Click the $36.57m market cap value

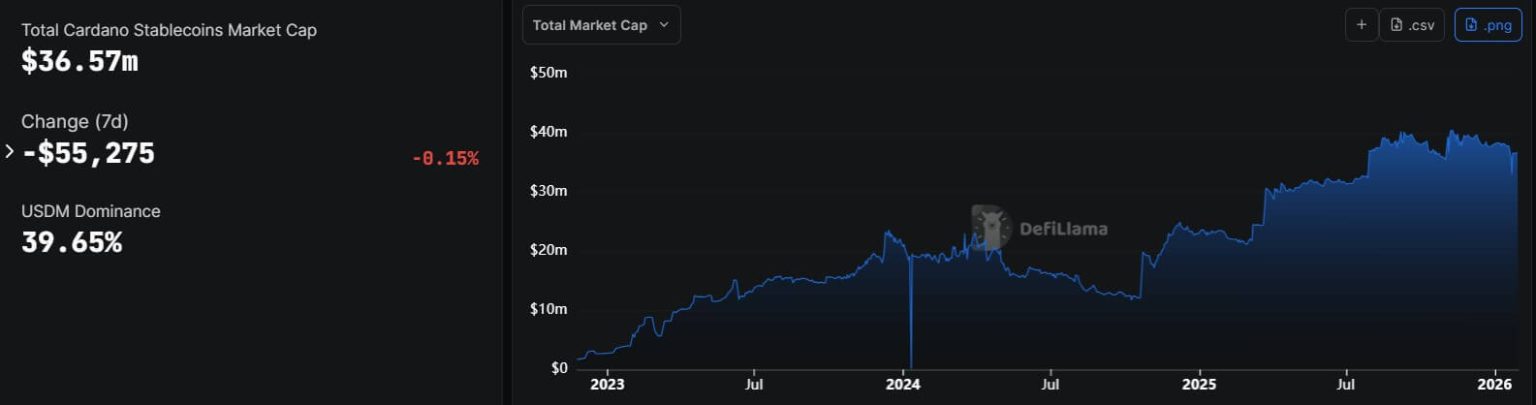pos(79,62)
